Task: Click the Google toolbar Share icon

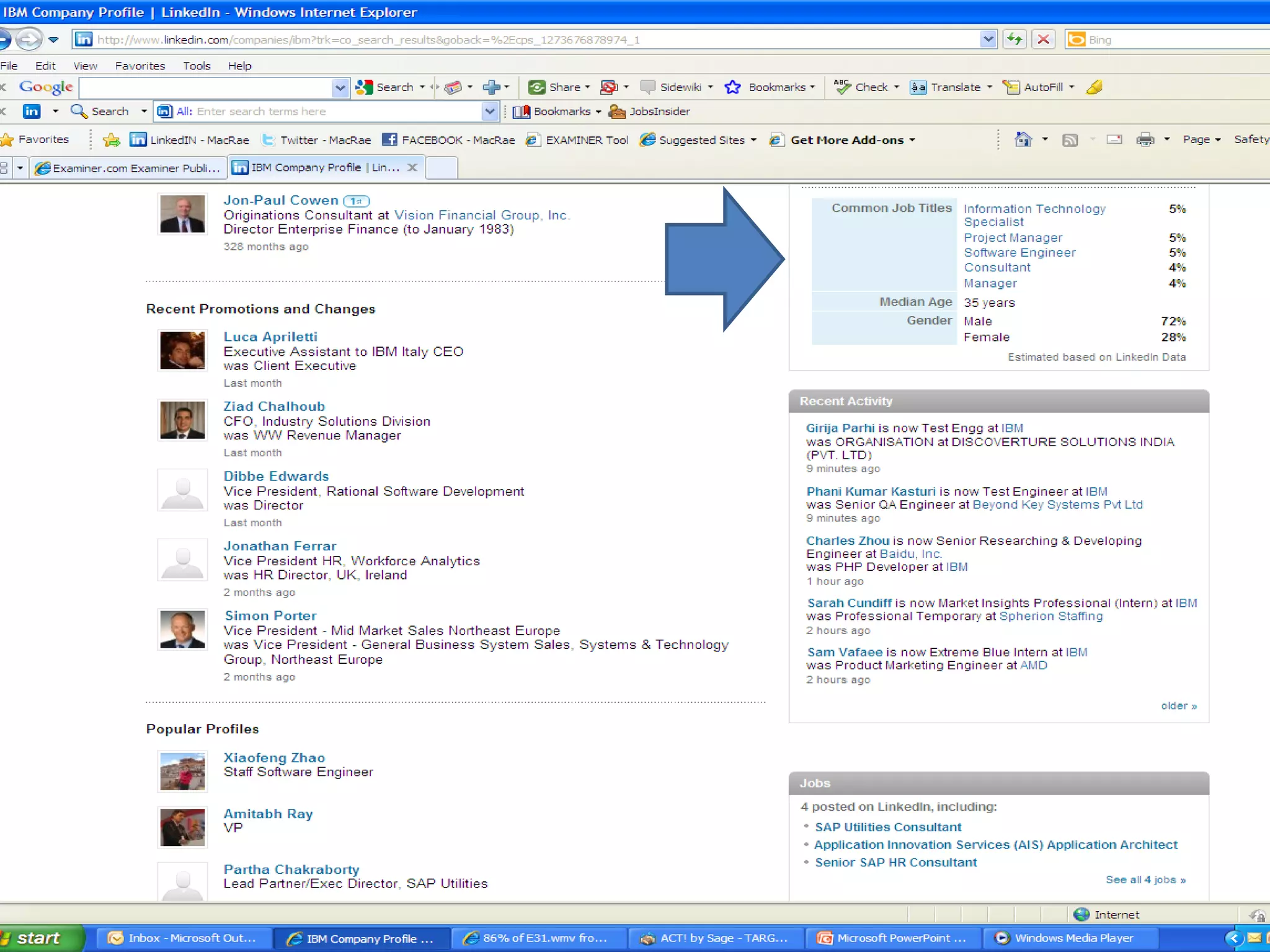Action: point(536,87)
